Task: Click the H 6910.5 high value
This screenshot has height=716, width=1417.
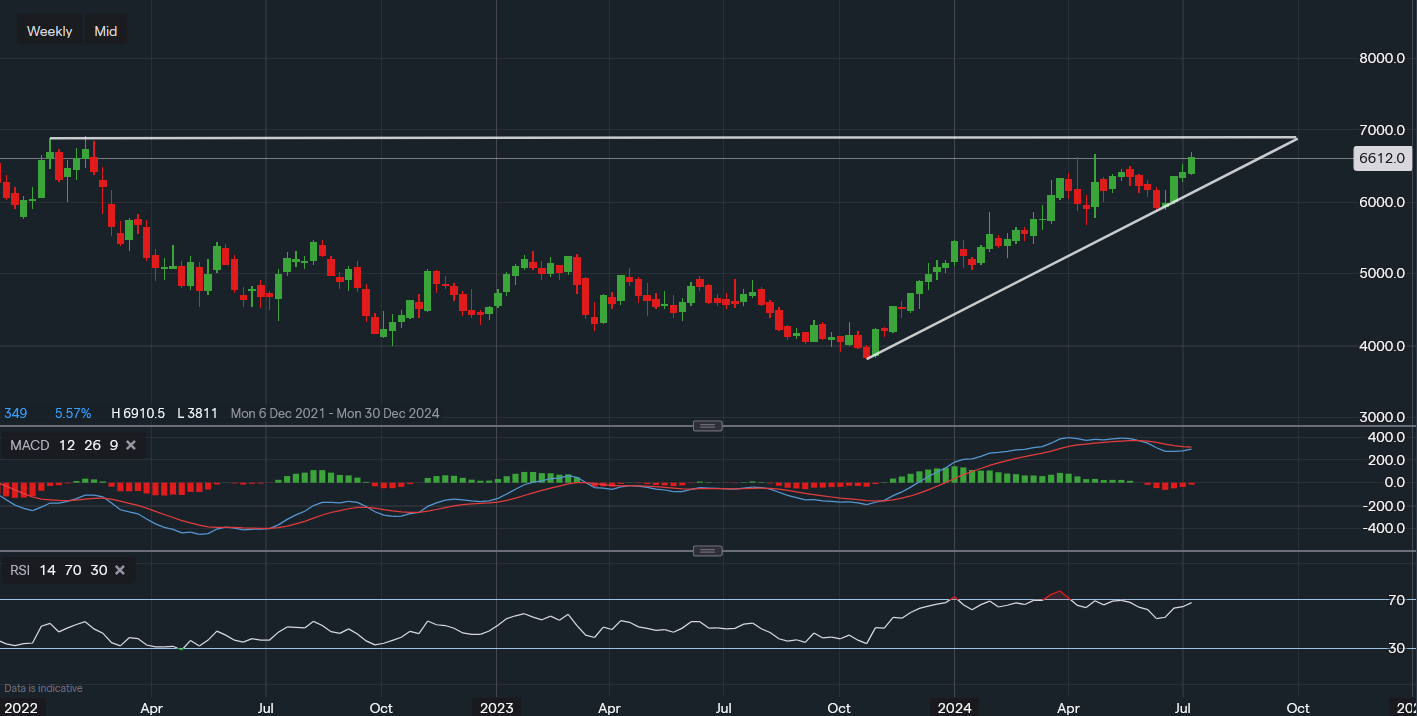Action: (x=137, y=413)
